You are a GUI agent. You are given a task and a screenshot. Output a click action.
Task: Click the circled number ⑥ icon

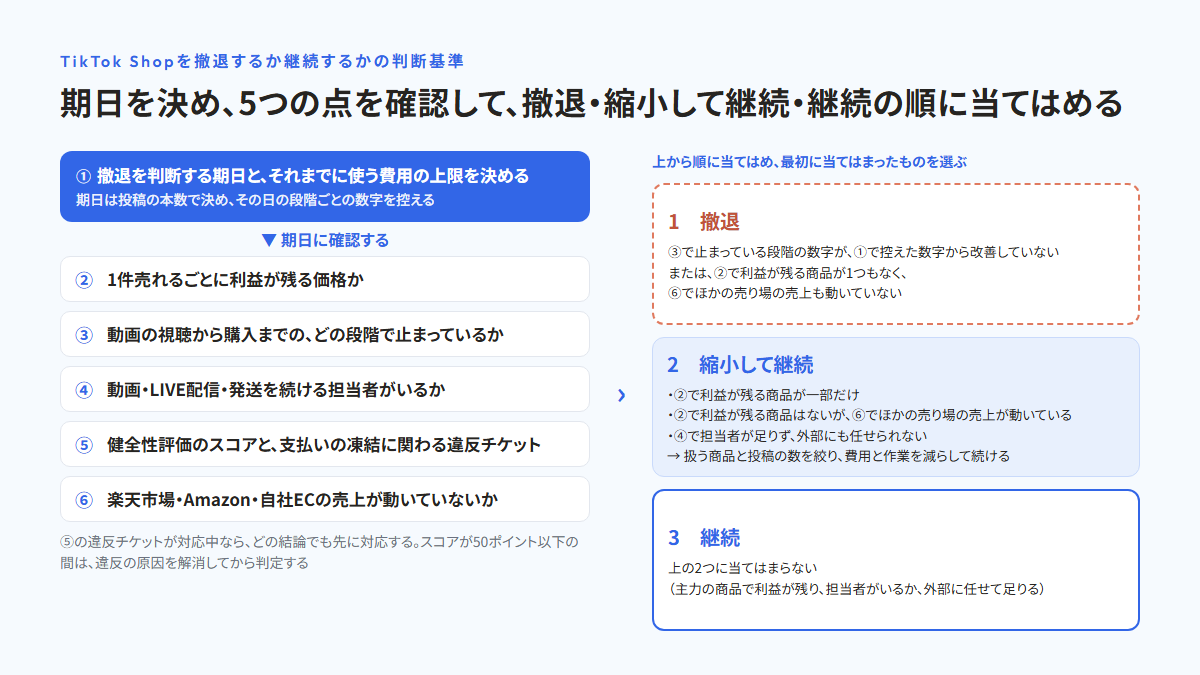[84, 500]
